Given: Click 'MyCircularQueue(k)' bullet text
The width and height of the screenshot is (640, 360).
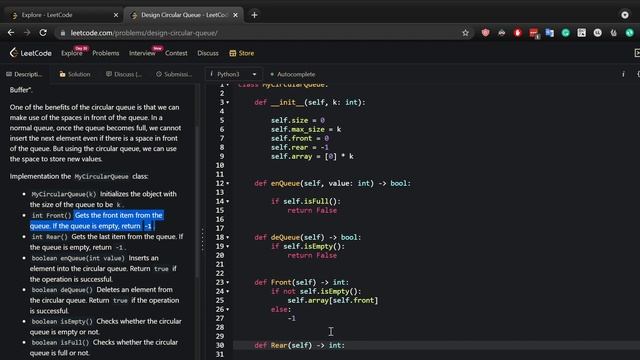Looking at the screenshot, I should click(x=64, y=194).
